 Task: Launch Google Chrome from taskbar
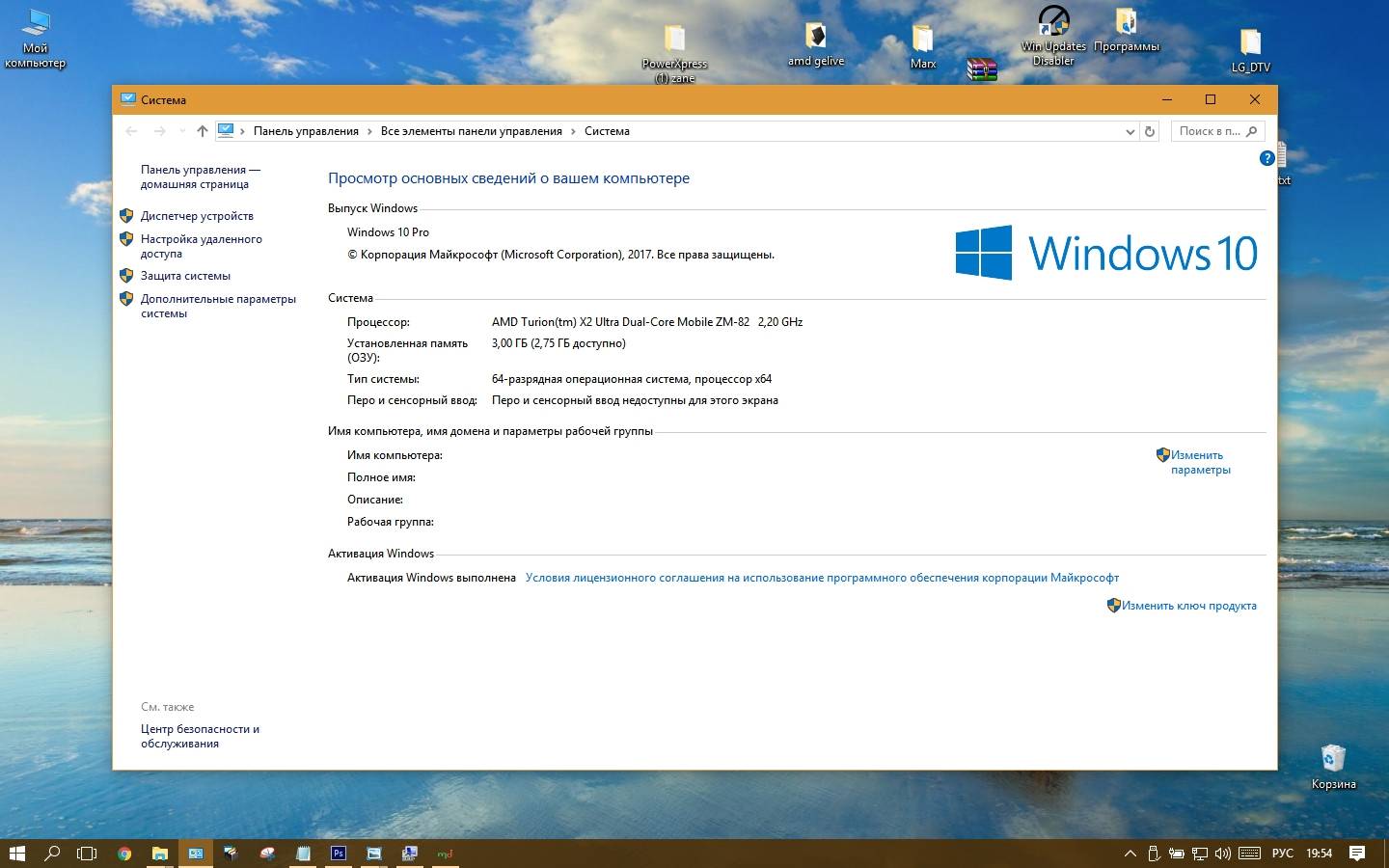[x=123, y=853]
